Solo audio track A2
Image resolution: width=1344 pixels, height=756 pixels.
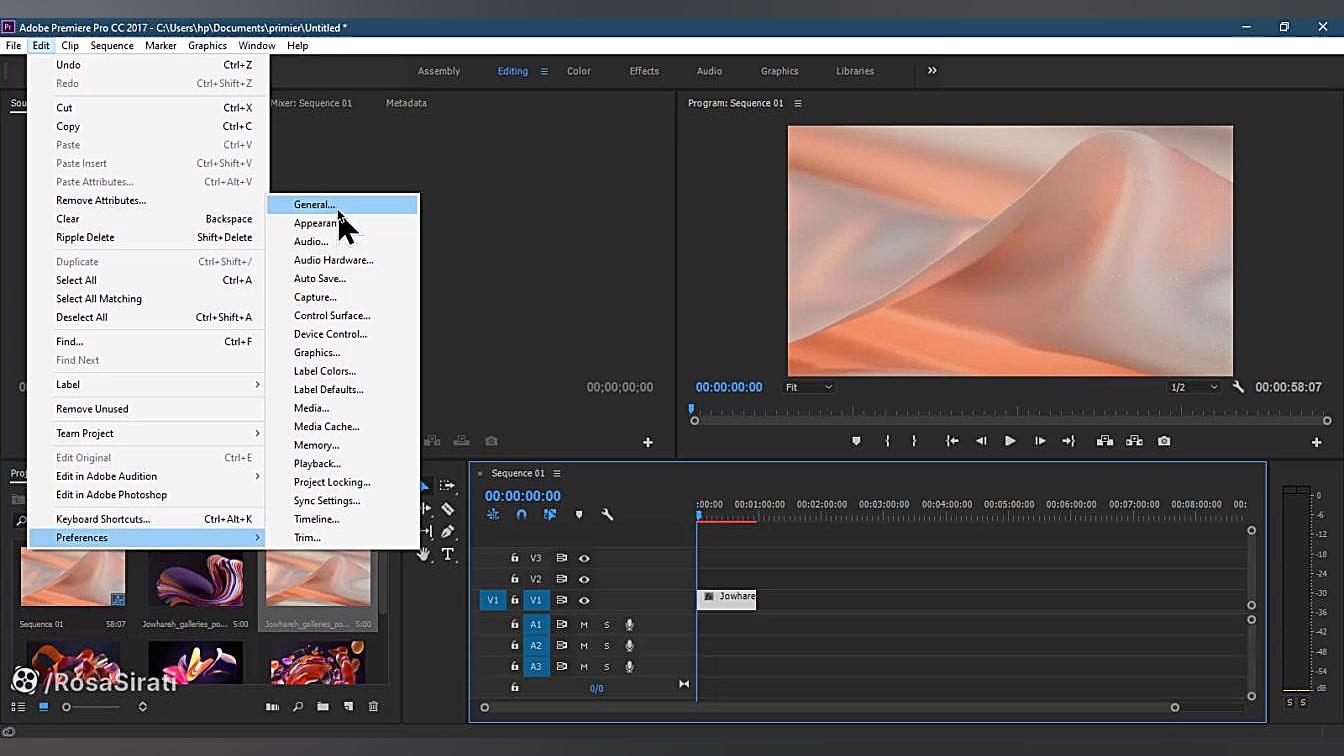606,646
